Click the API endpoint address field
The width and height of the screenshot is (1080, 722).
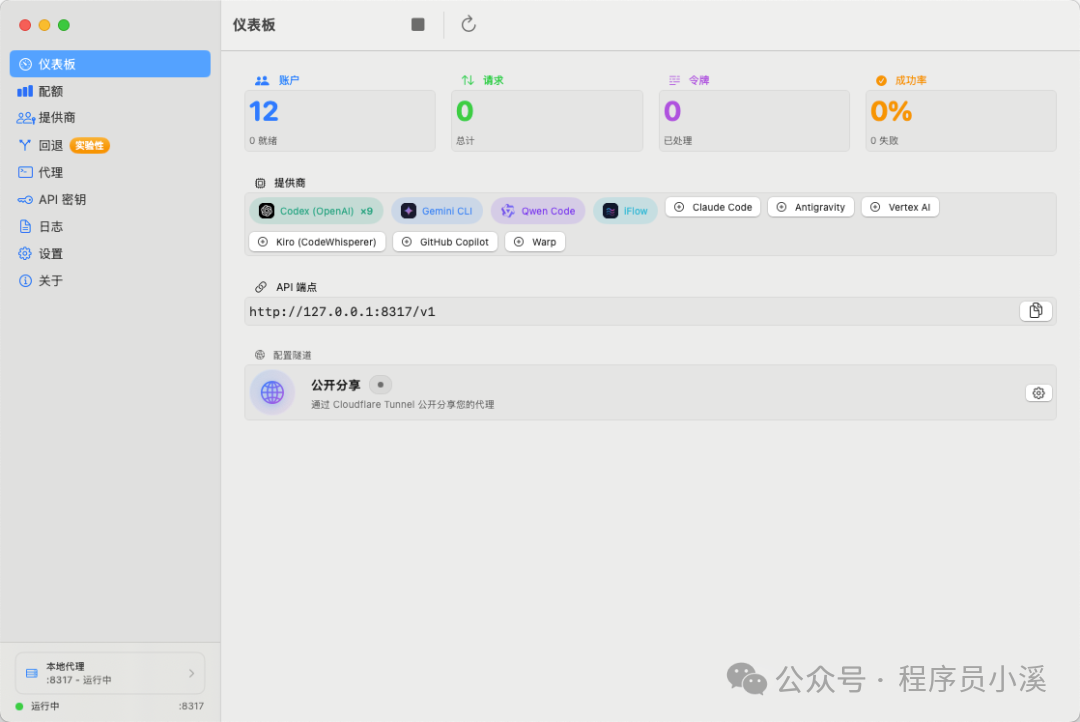[650, 311]
